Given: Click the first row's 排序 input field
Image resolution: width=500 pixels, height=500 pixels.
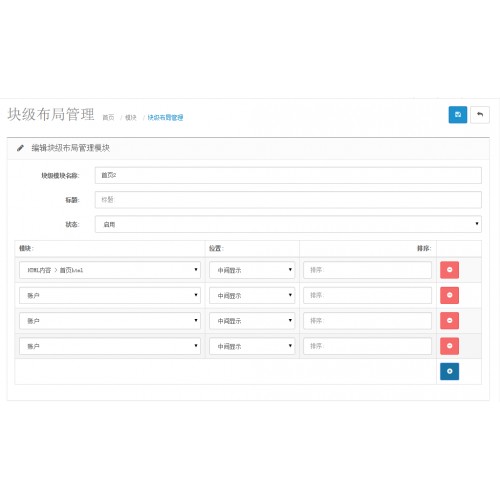Looking at the screenshot, I should point(367,270).
